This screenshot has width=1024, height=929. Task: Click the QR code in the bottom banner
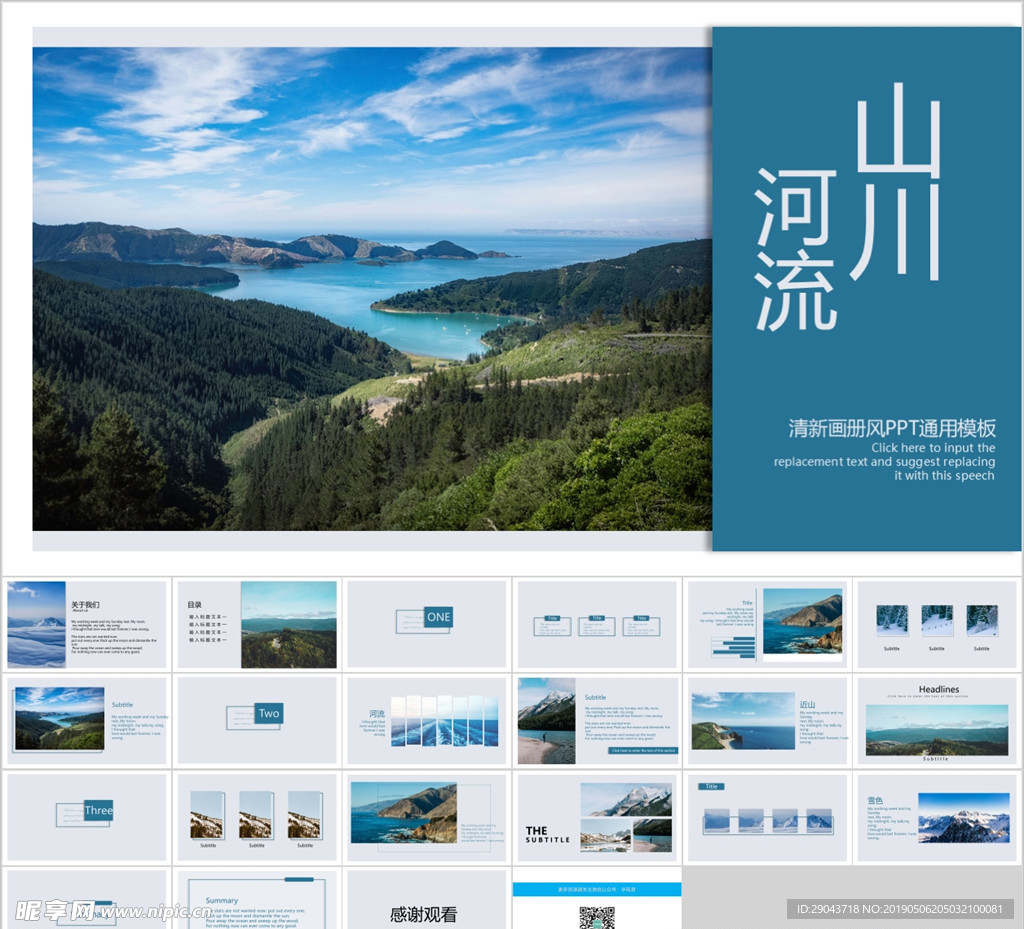tap(597, 918)
